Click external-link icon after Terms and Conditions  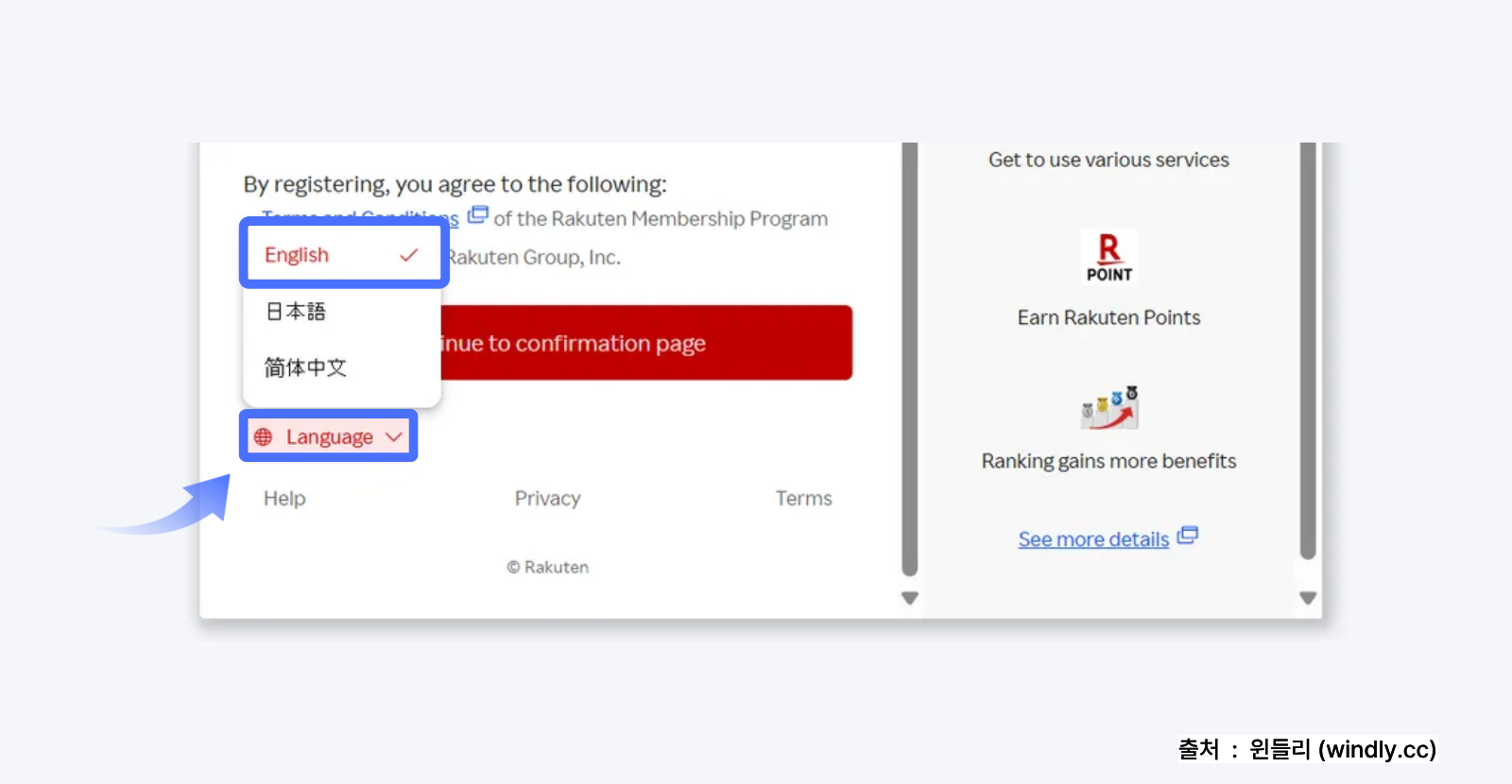click(478, 215)
